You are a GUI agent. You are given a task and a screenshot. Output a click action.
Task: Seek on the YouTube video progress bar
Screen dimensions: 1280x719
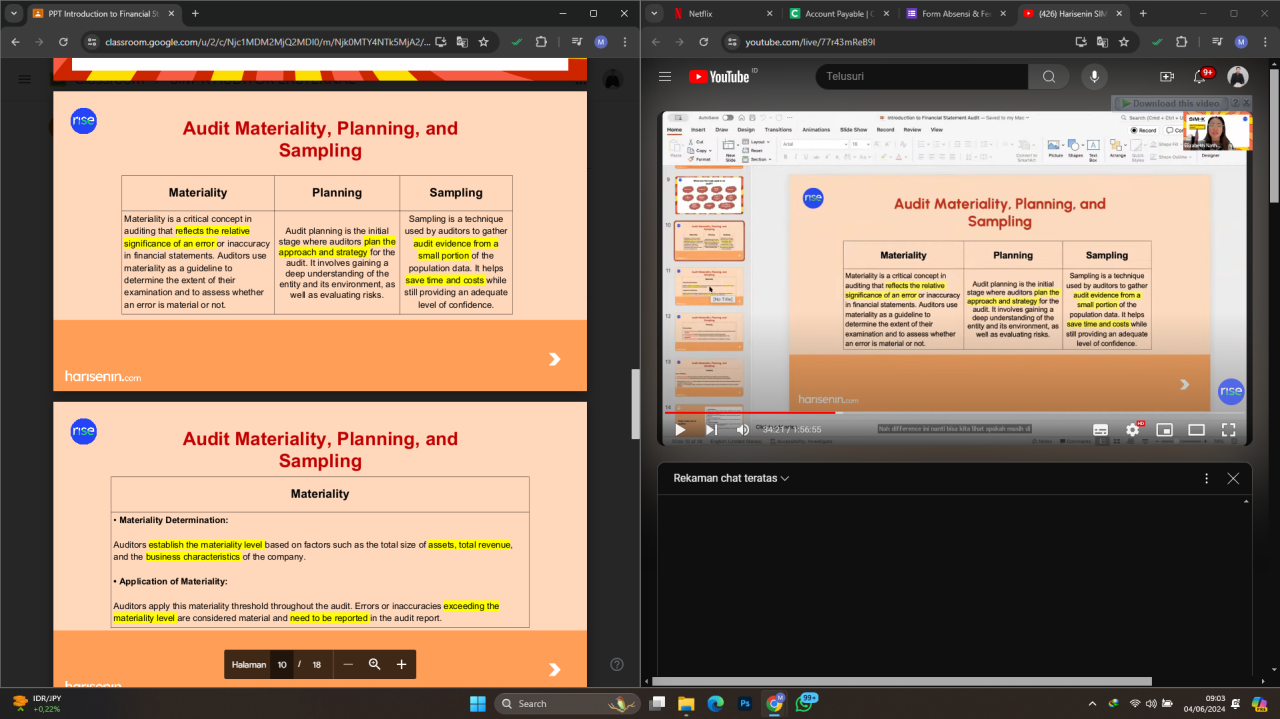(955, 412)
